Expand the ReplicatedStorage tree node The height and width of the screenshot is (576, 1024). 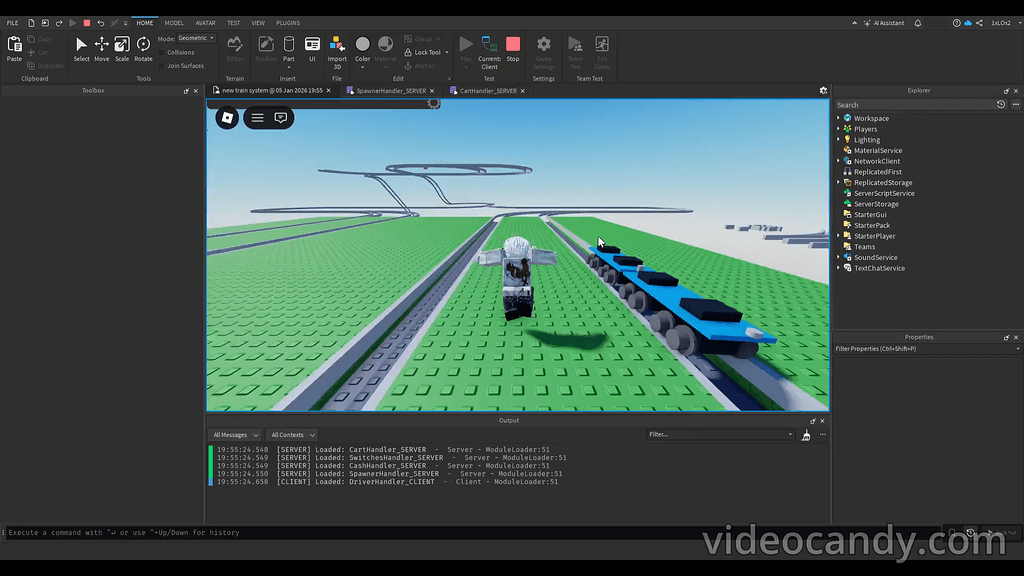click(x=839, y=182)
